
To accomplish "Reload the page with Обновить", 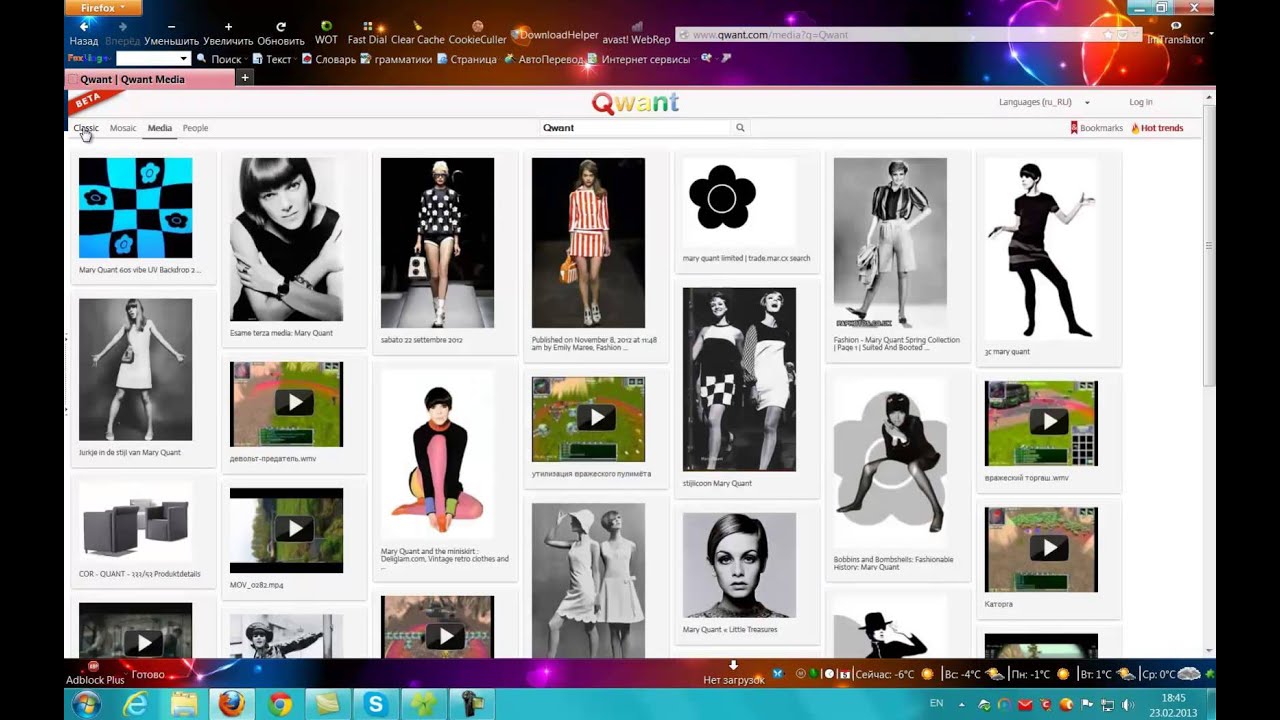I will click(281, 33).
